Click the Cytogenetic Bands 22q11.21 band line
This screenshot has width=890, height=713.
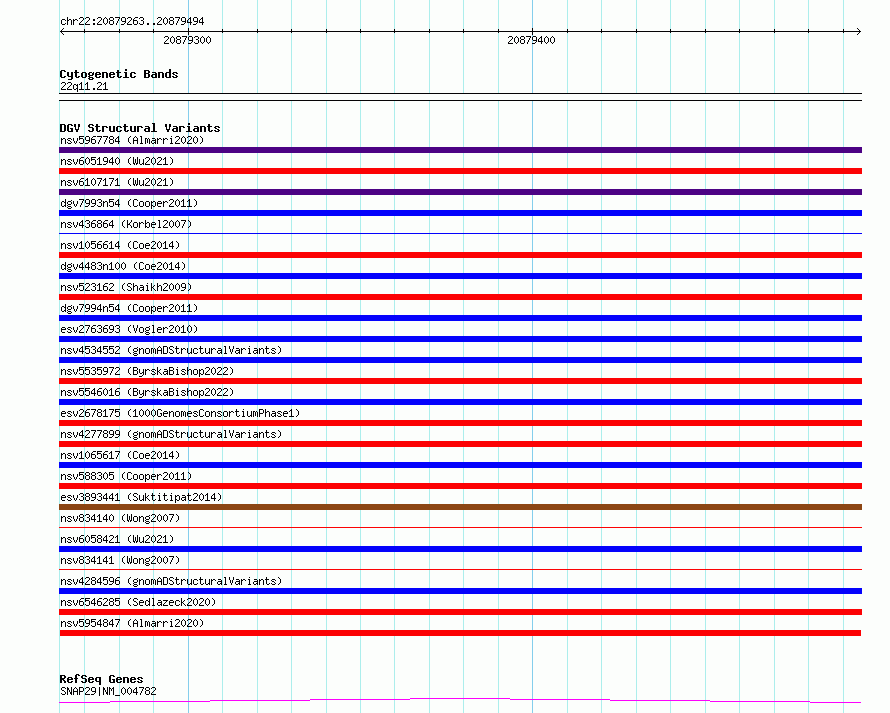(x=460, y=97)
